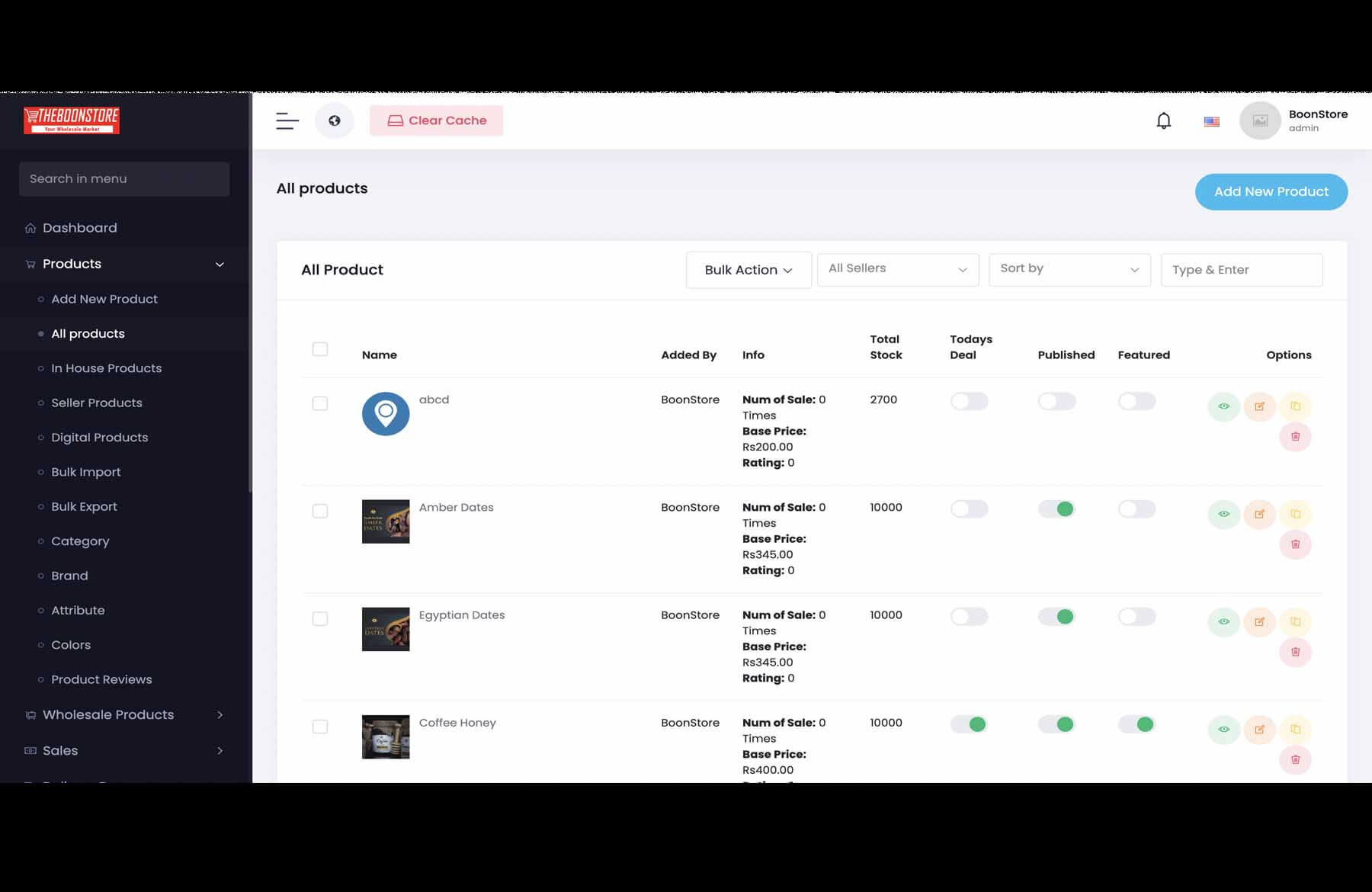Disable Featured toggle for Coffee Honey

tap(1136, 724)
